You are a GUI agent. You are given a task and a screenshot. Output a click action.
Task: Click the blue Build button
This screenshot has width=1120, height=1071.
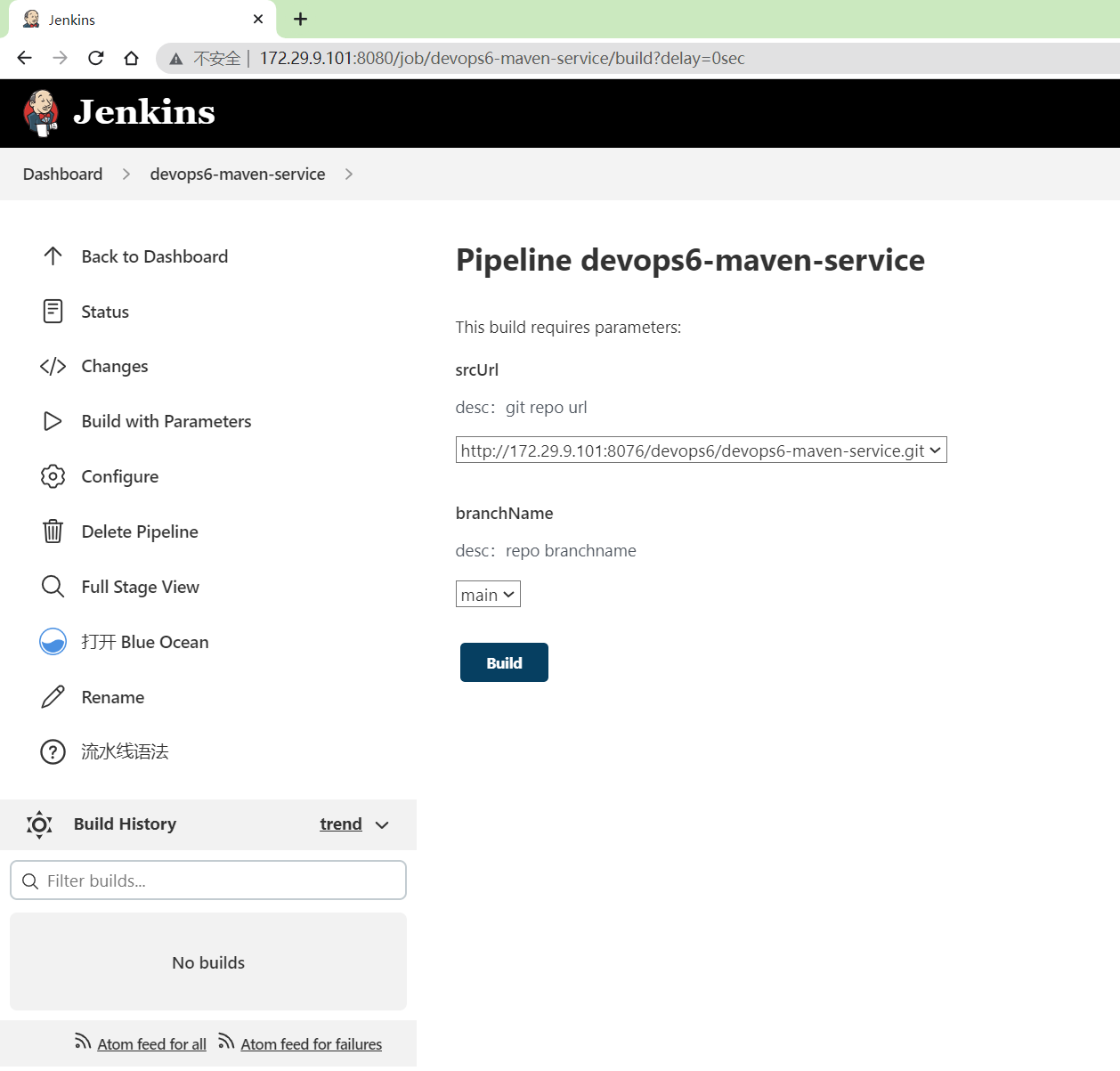[x=504, y=662]
